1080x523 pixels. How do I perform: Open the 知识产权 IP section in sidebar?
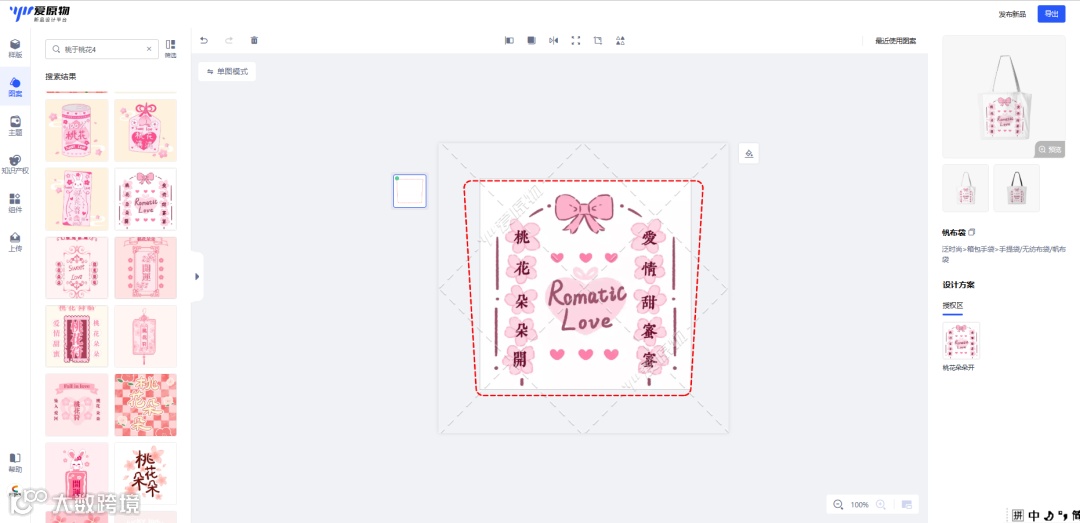pos(15,164)
